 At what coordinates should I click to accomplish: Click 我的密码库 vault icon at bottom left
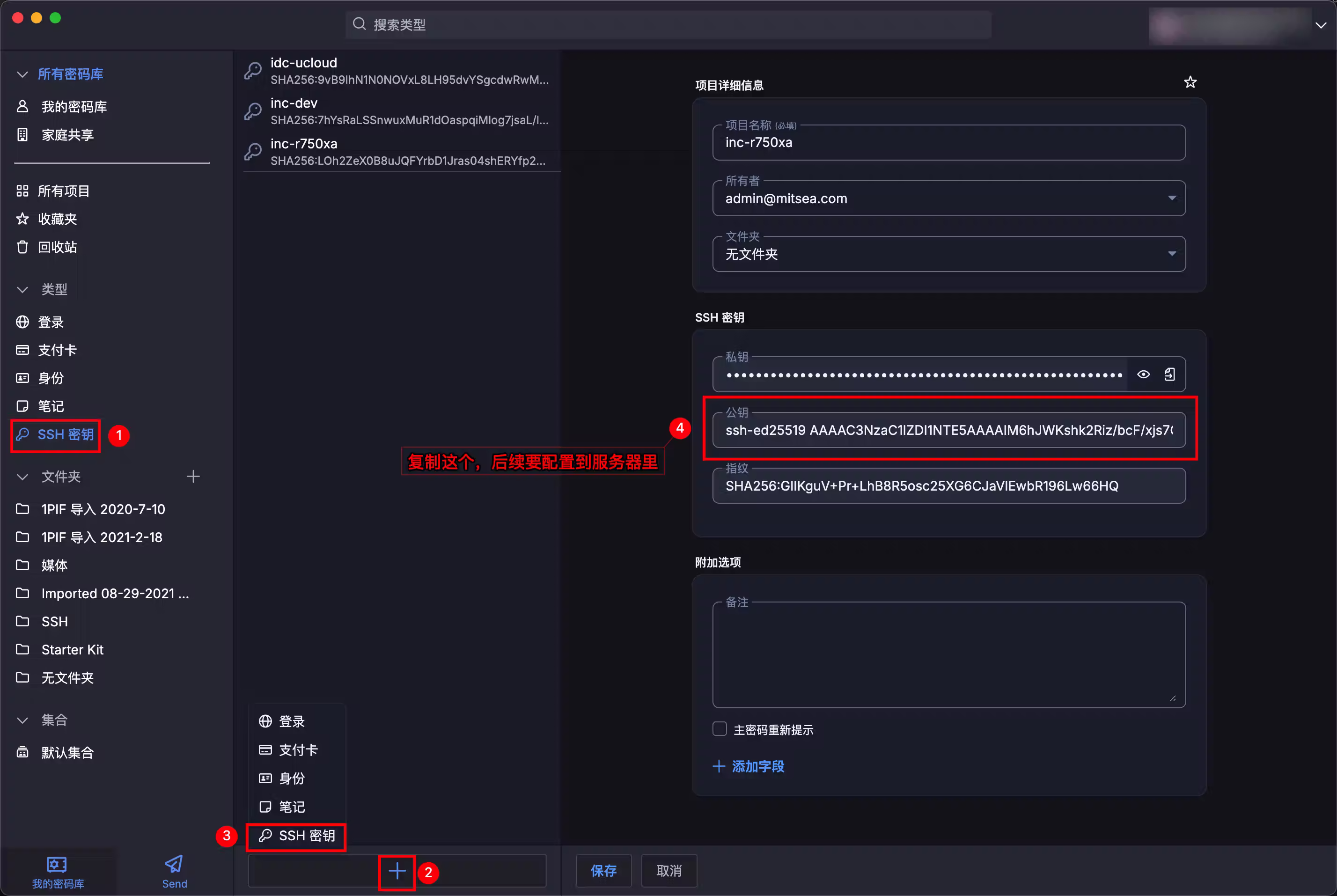[57, 865]
